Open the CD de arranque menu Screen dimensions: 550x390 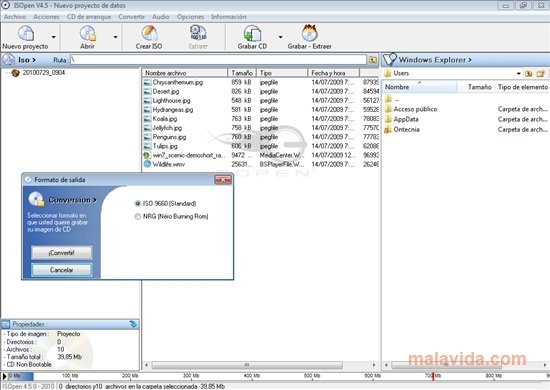click(89, 17)
